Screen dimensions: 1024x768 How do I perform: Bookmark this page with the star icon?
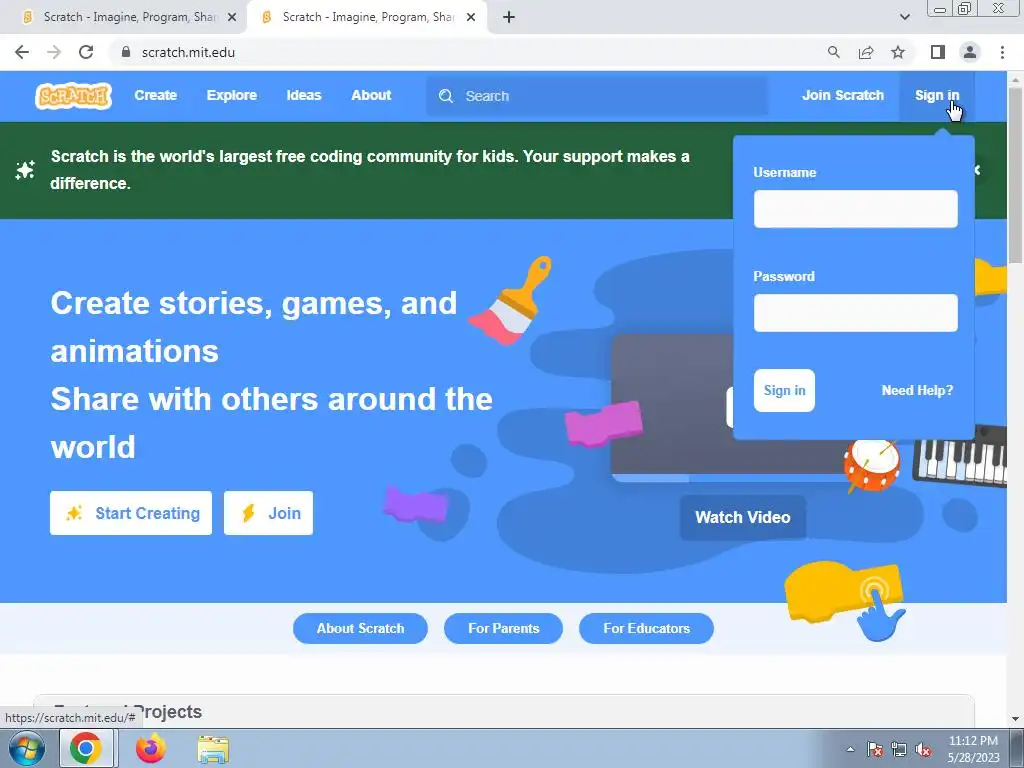click(x=898, y=52)
